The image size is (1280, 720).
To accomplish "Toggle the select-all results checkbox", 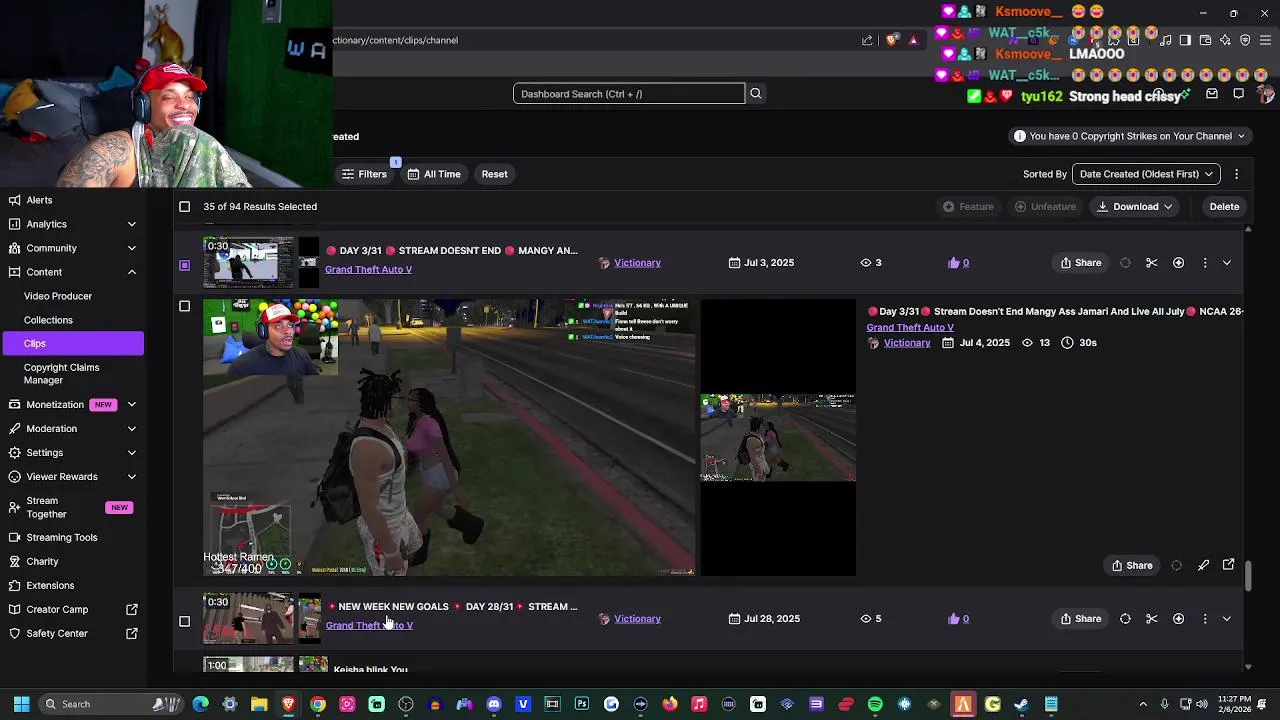I will 184,206.
